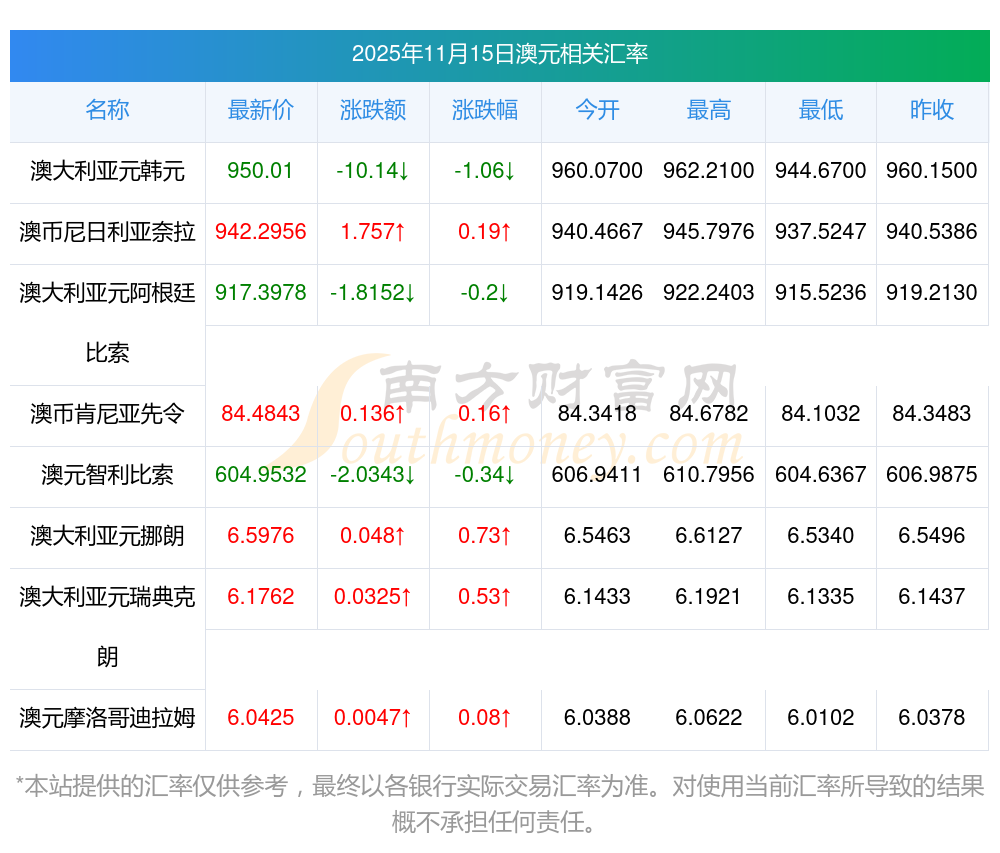
Task: Click the table title 2025年11月15日澳元相关汇率
Action: click(x=499, y=54)
